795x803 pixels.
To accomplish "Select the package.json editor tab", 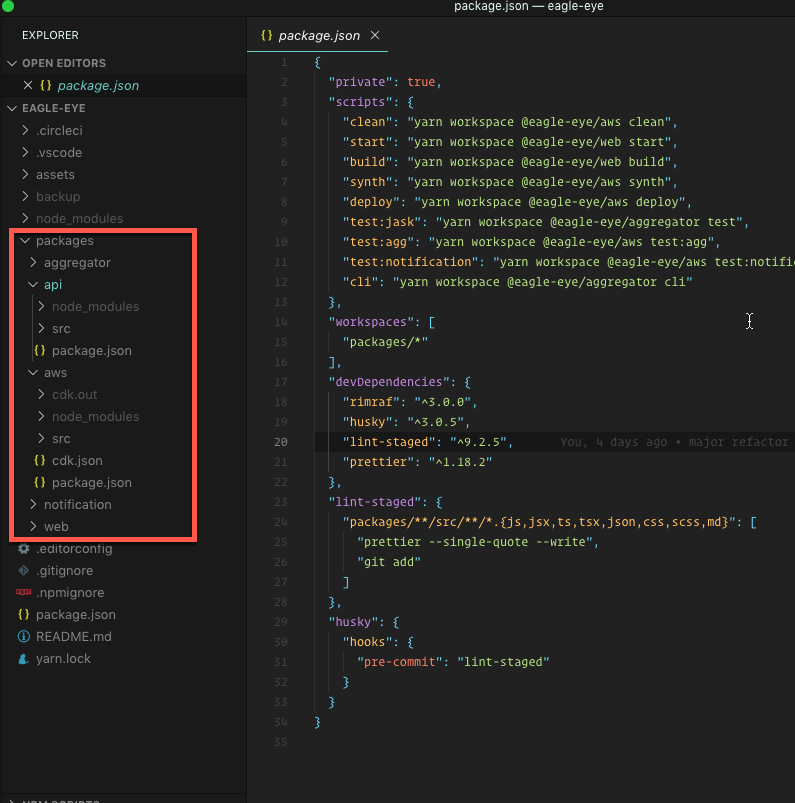I will pyautogui.click(x=318, y=35).
